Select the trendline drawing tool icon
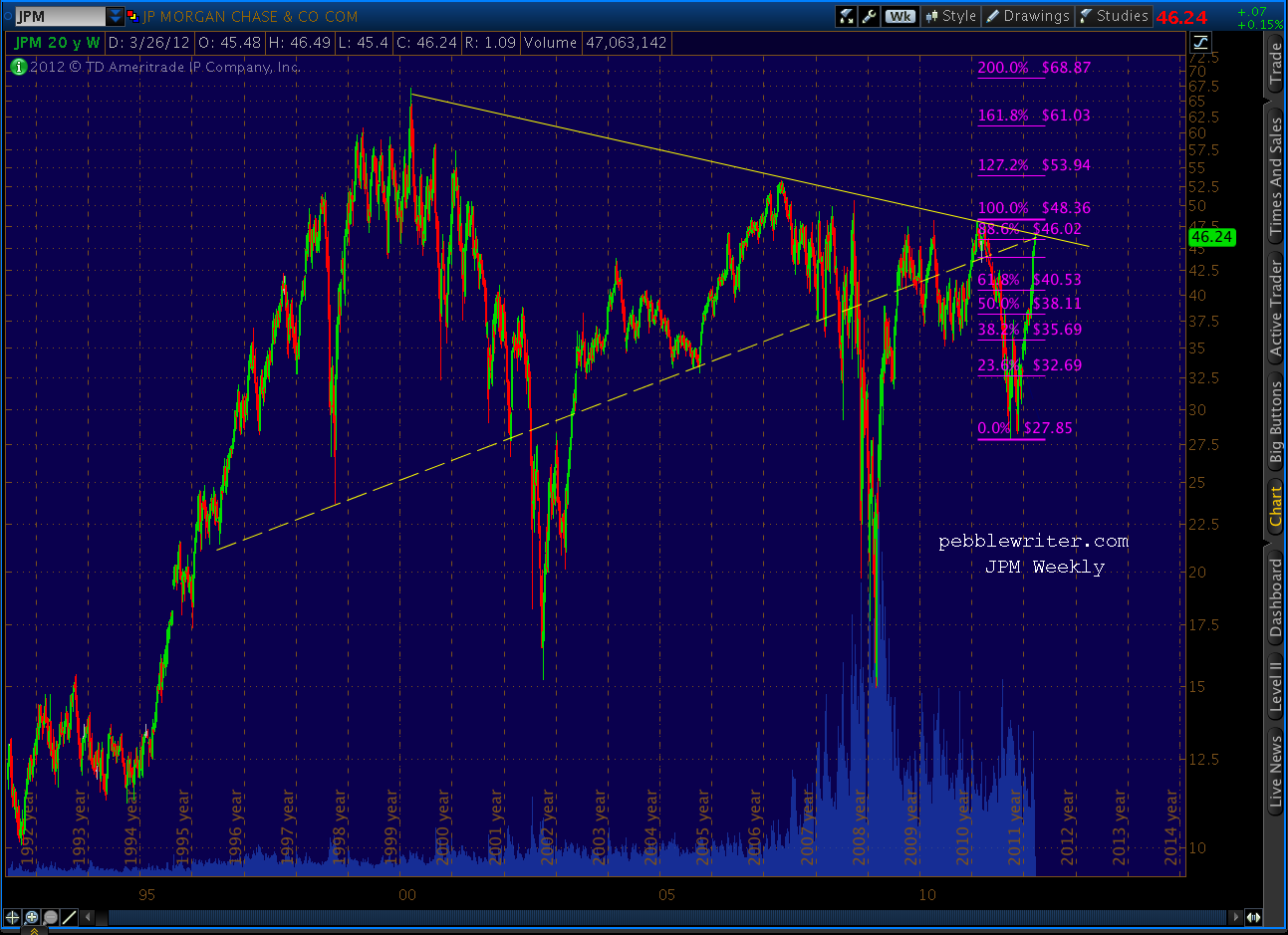 [70, 917]
